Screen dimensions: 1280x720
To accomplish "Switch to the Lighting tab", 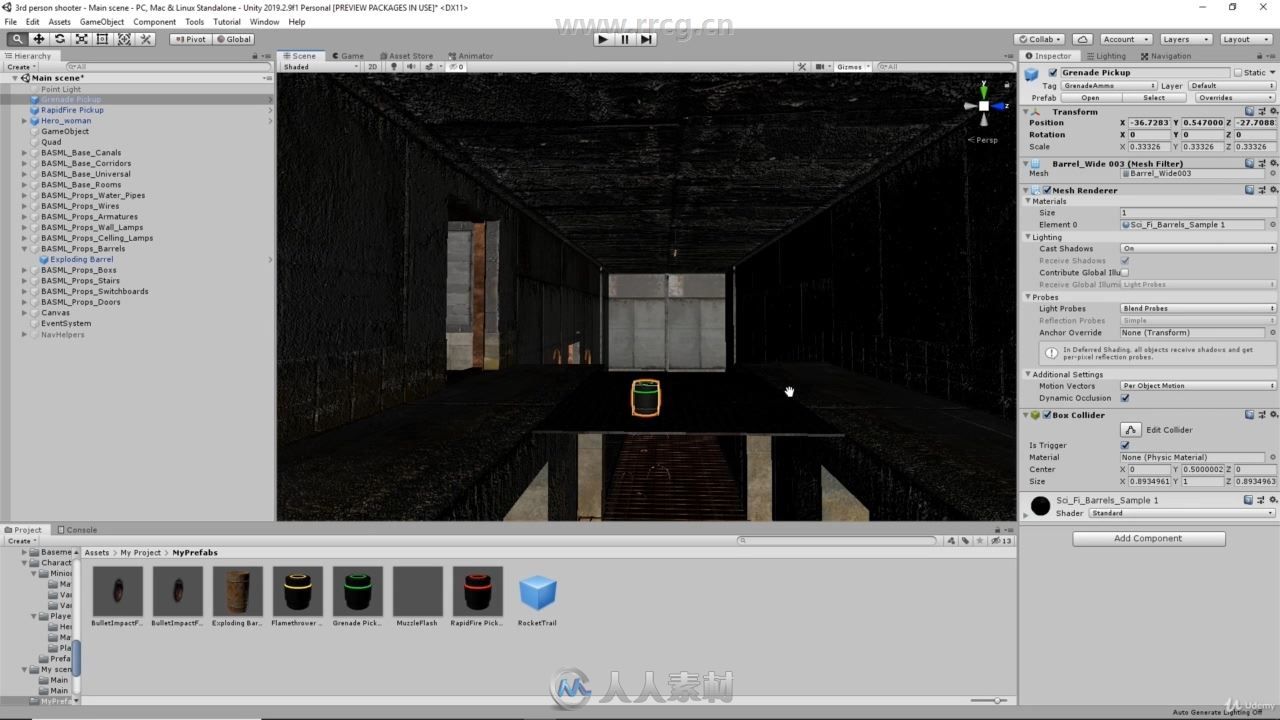I will (x=1106, y=56).
